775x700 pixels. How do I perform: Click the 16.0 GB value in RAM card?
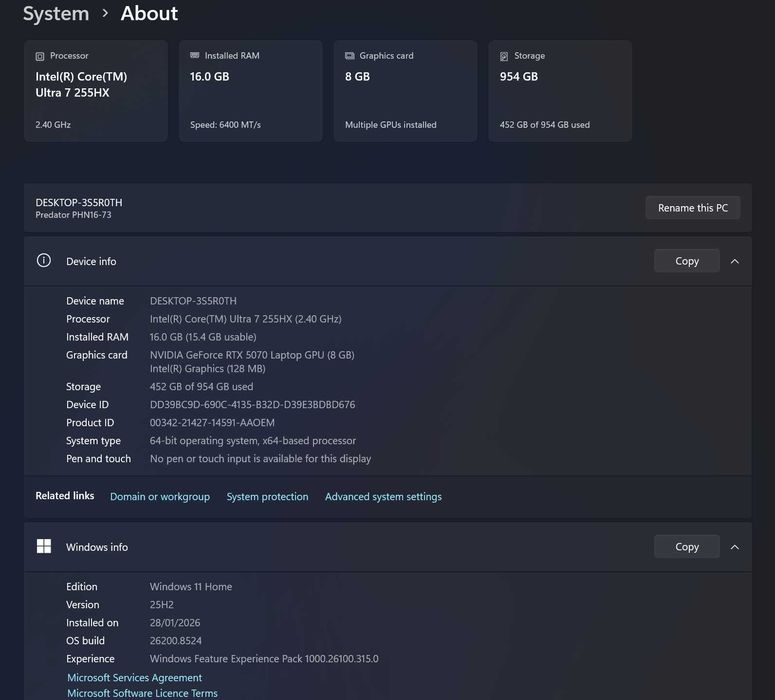[x=210, y=77]
